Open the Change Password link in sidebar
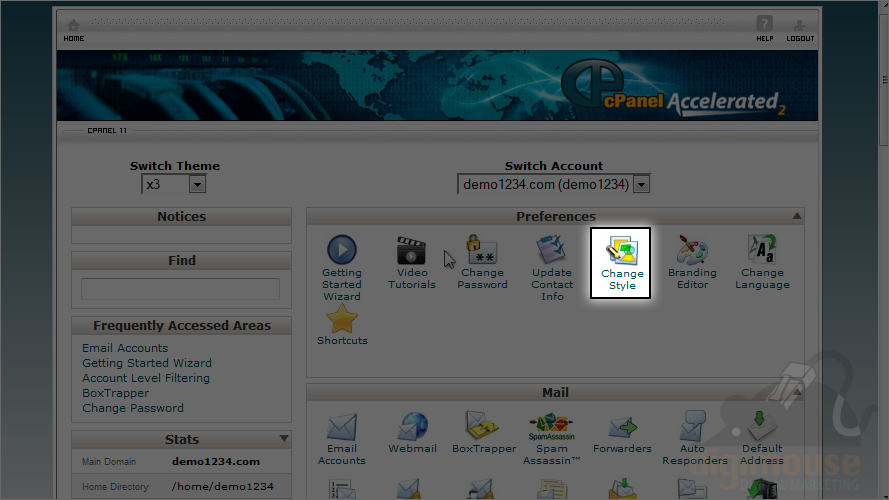The image size is (889, 500). click(133, 408)
